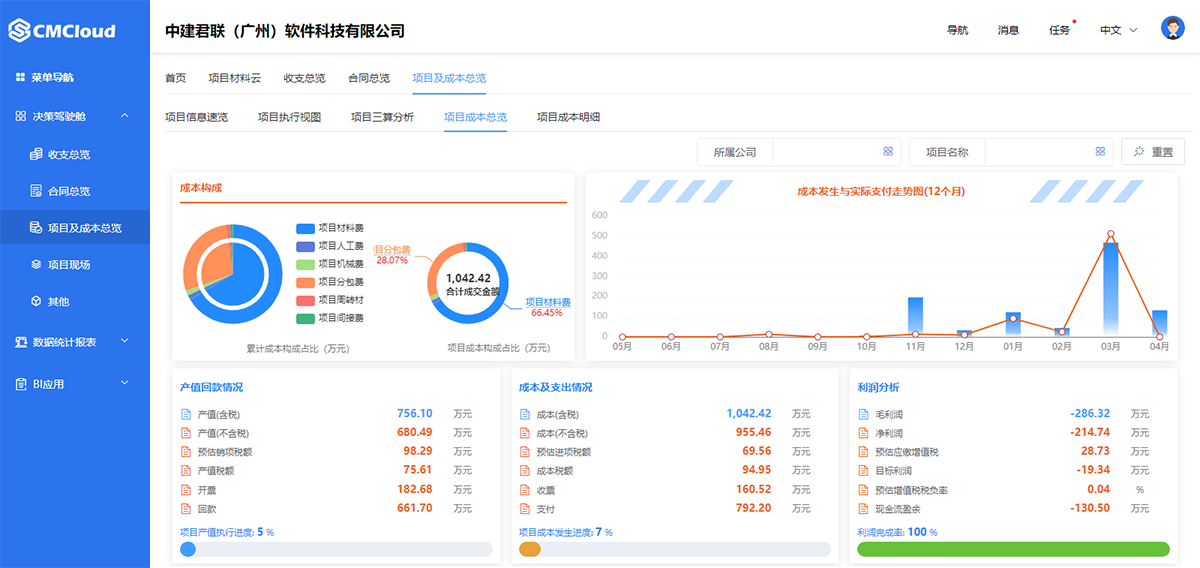1200x568 pixels.
Task: Click the CMCloud logo icon
Action: [20, 30]
